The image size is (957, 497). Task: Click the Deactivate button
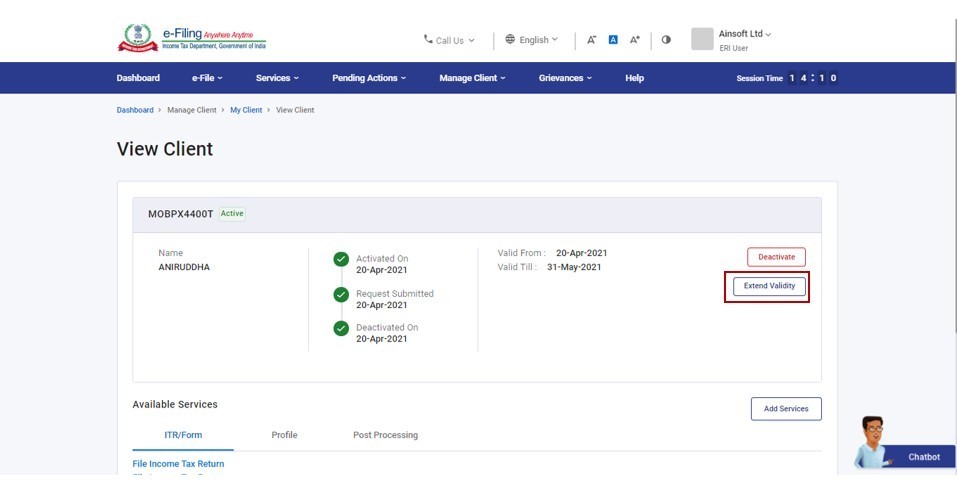pyautogui.click(x=776, y=257)
